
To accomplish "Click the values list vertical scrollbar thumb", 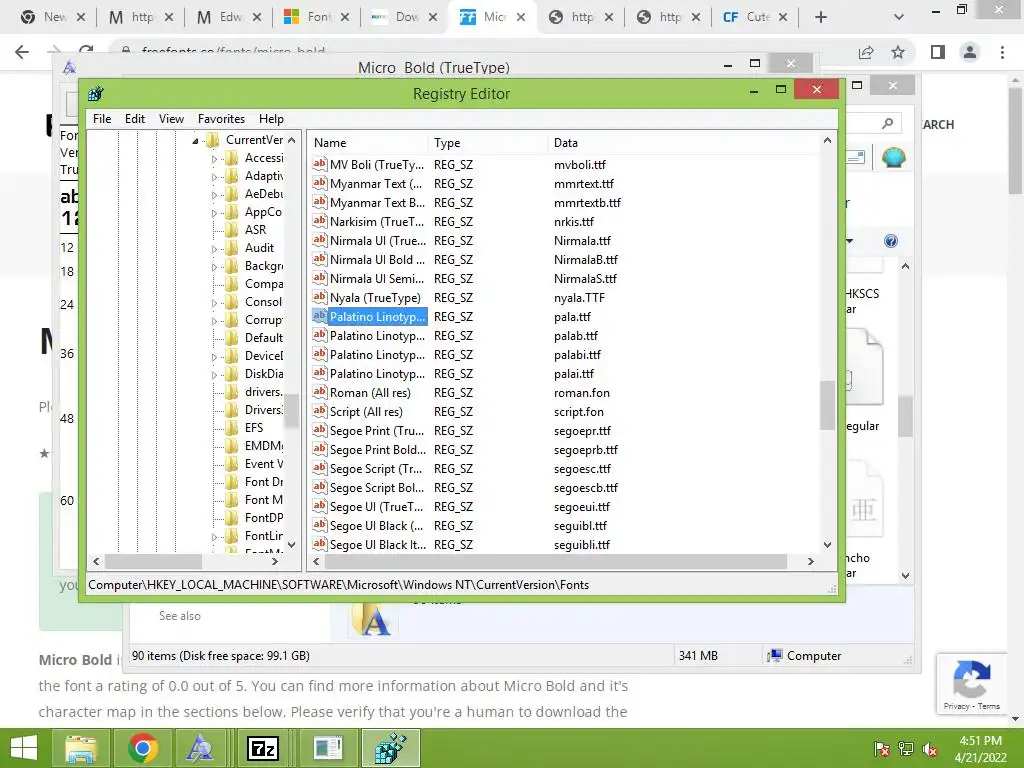I will point(827,406).
